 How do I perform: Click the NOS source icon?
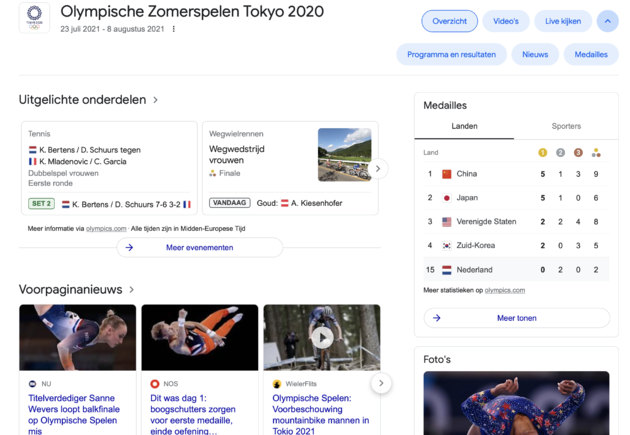pos(155,384)
